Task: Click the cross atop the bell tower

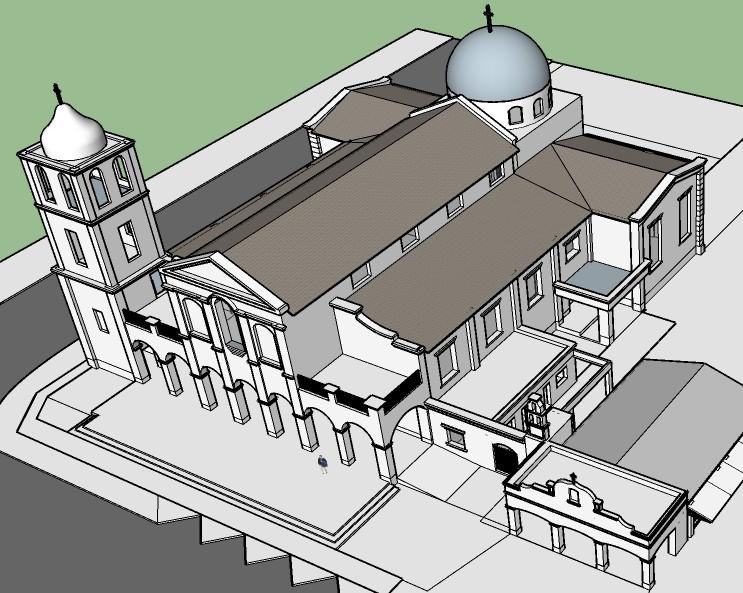Action: pos(58,93)
